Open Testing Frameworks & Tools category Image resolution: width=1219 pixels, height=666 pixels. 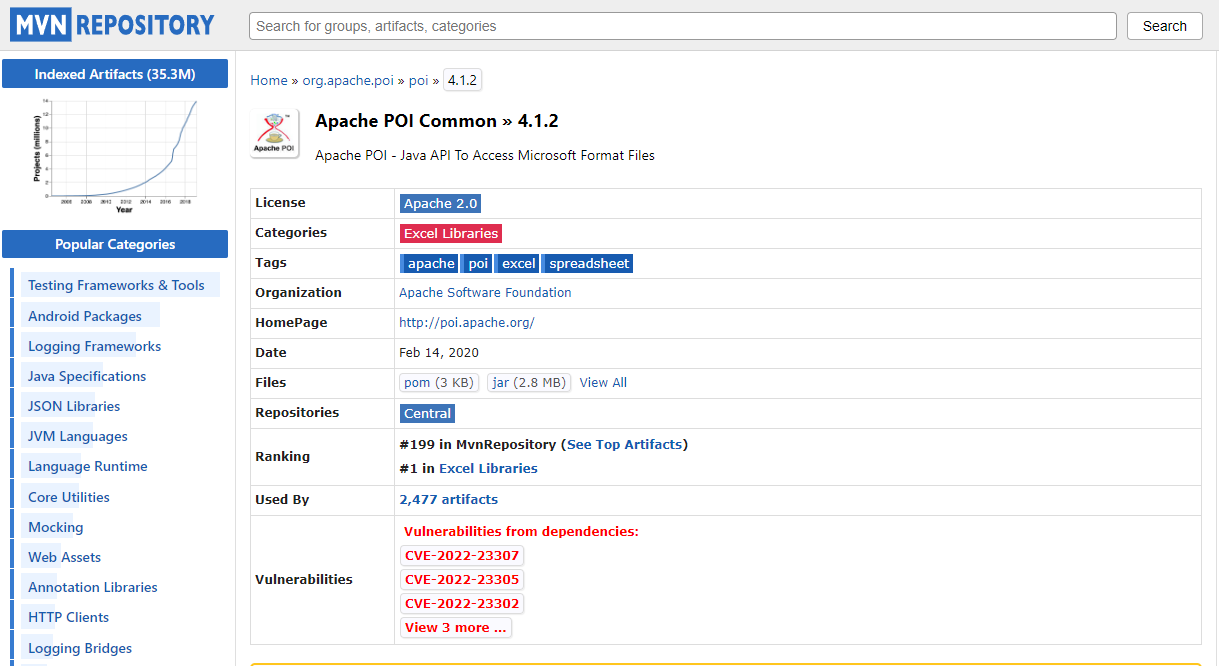tap(116, 285)
